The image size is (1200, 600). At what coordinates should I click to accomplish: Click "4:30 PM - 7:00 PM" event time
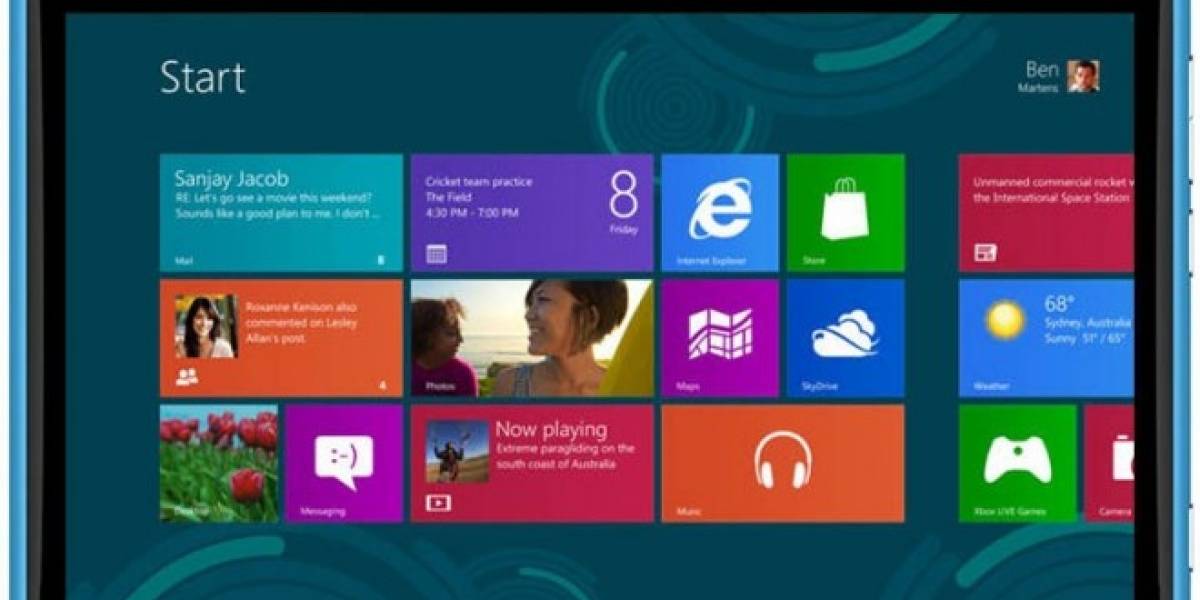click(472, 214)
